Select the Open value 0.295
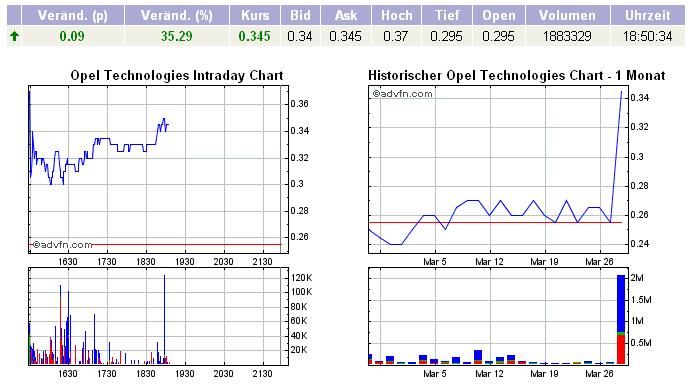The width and height of the screenshot is (688, 385). pyautogui.click(x=498, y=36)
